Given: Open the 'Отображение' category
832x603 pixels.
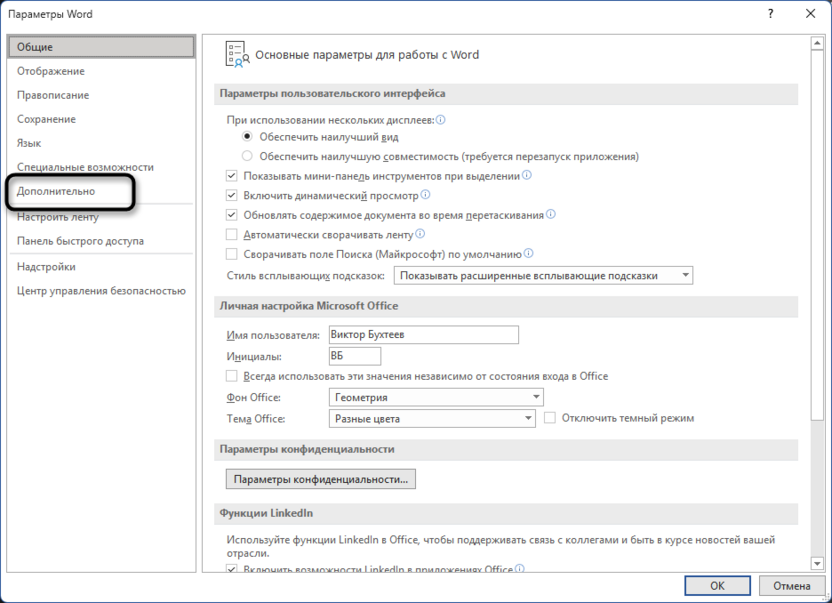Looking at the screenshot, I should (x=101, y=71).
